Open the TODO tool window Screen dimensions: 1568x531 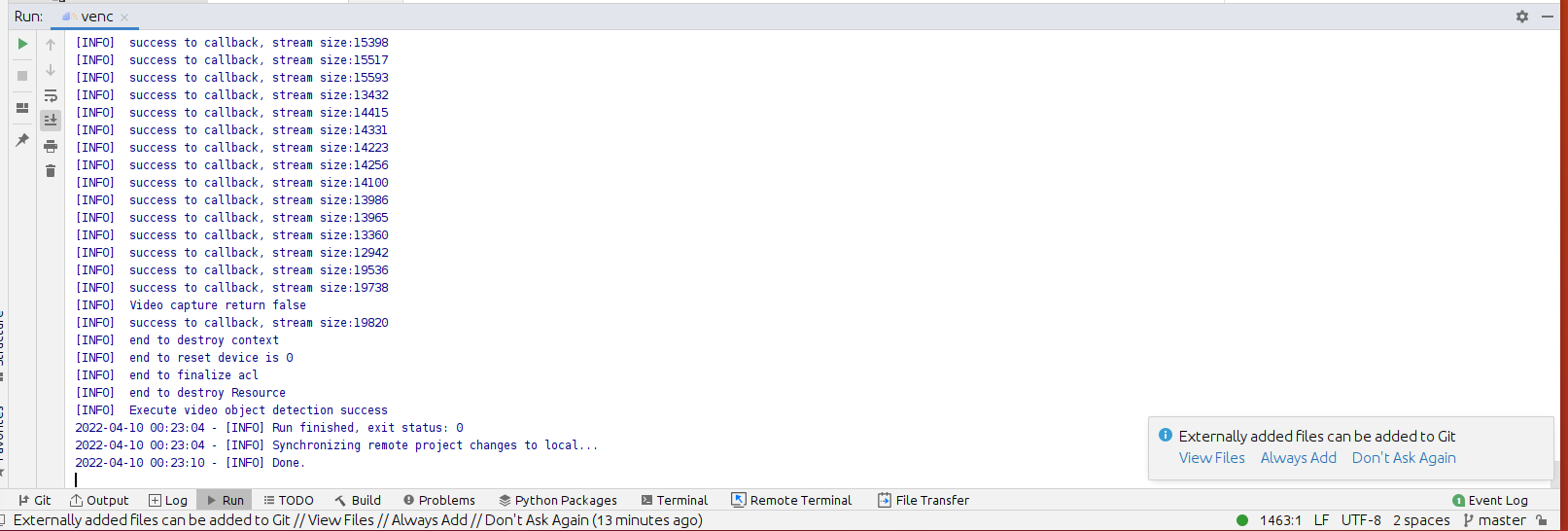[289, 500]
